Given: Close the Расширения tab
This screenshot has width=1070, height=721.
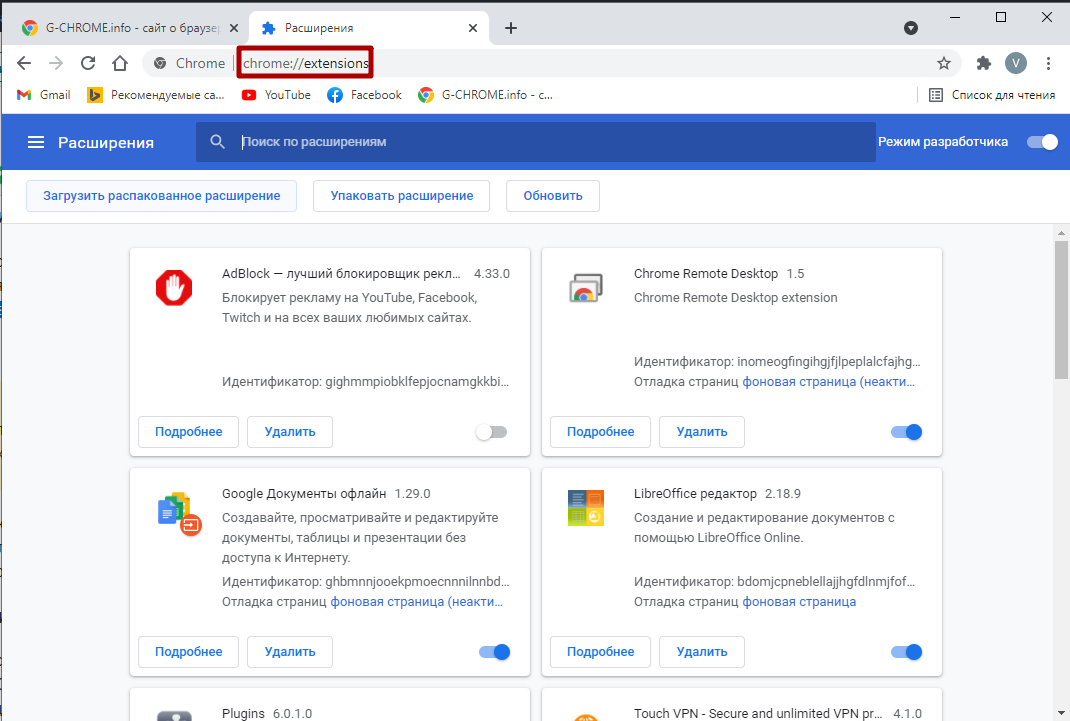Looking at the screenshot, I should 473,28.
